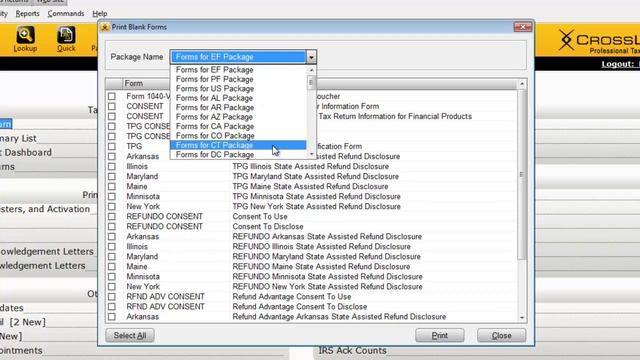Click REFUNDO Maryland State Assisted Refund Disclosure

pyautogui.click(x=327, y=256)
